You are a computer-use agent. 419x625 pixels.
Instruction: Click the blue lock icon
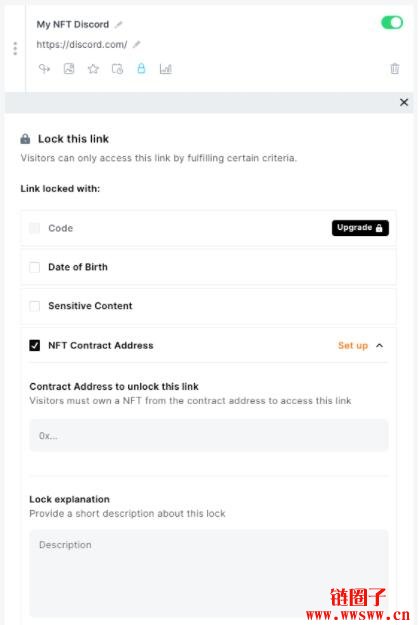pyautogui.click(x=141, y=68)
